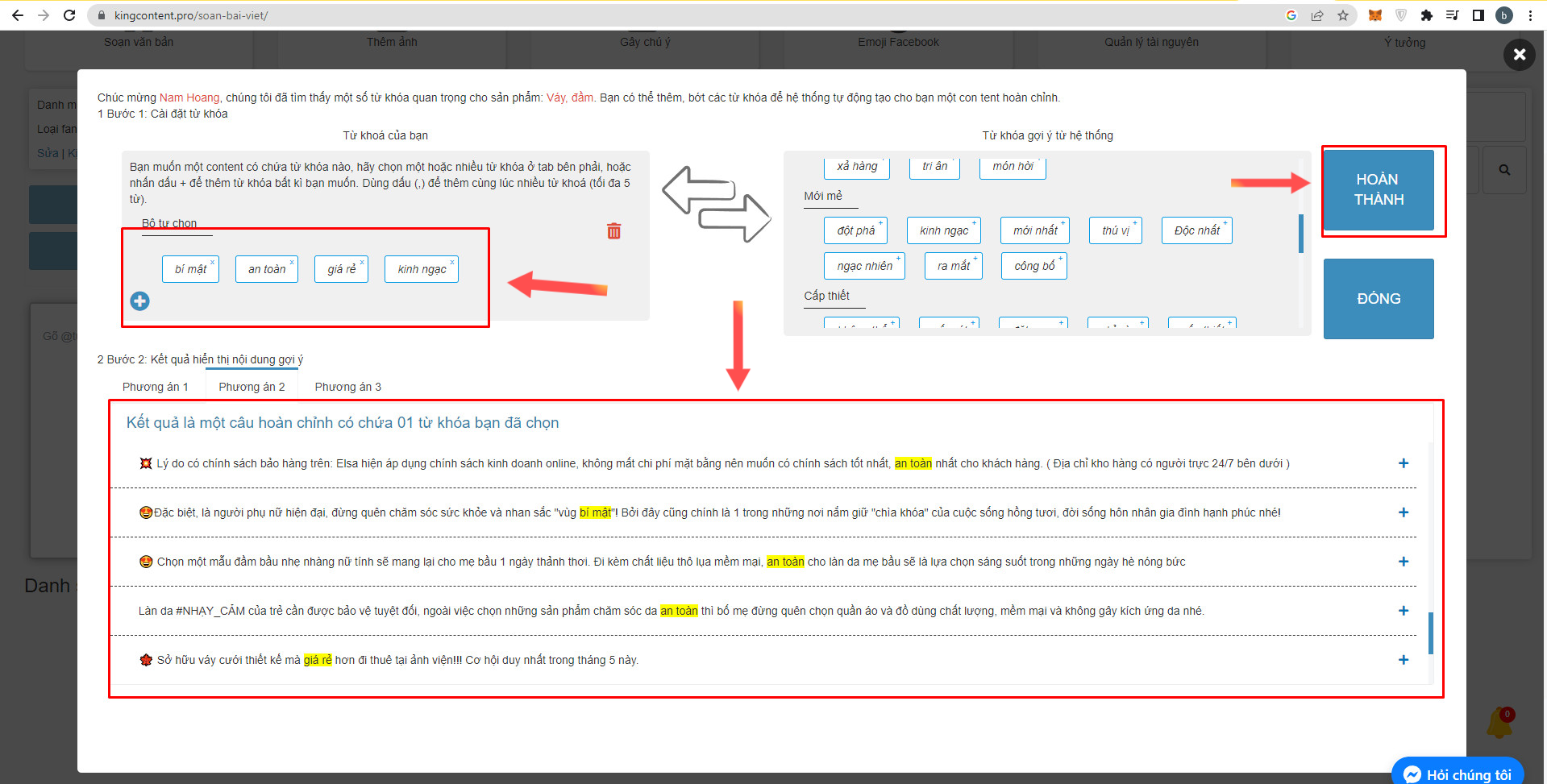Open the Soạn văn bản tab behind popup
1547x784 pixels.
coord(139,42)
